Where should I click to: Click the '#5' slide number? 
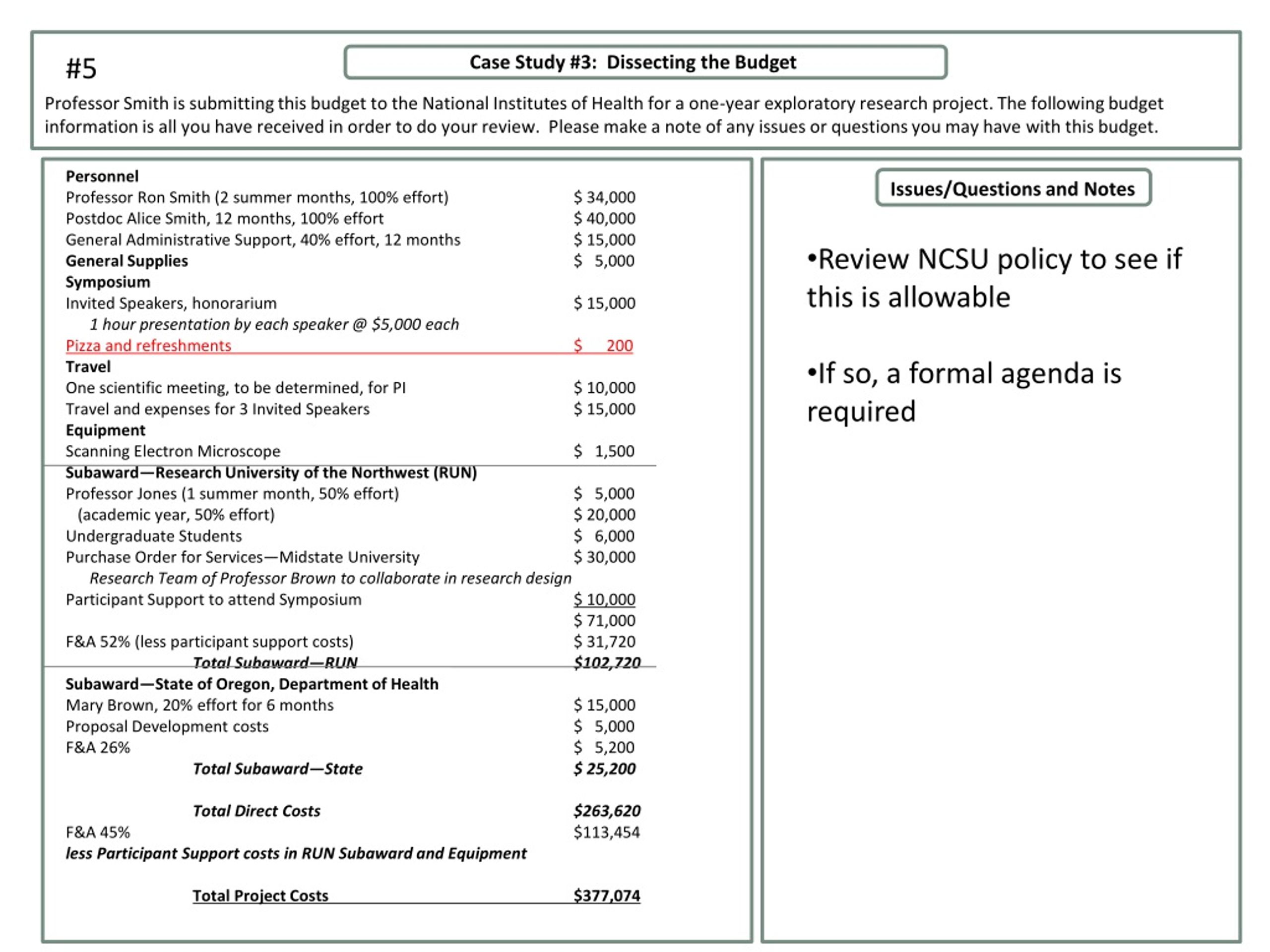[x=81, y=68]
